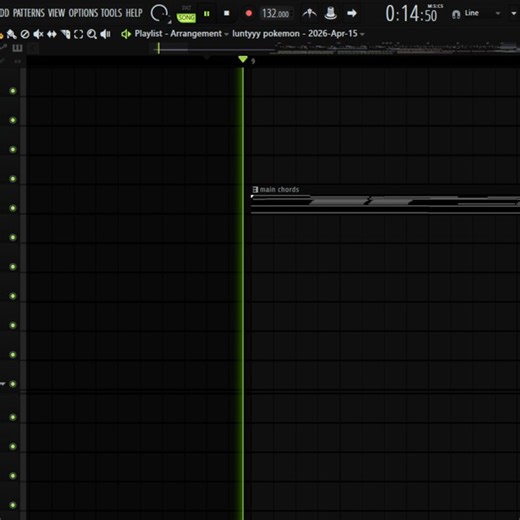Open the PATTERNS menu
The height and width of the screenshot is (520, 520).
point(29,13)
